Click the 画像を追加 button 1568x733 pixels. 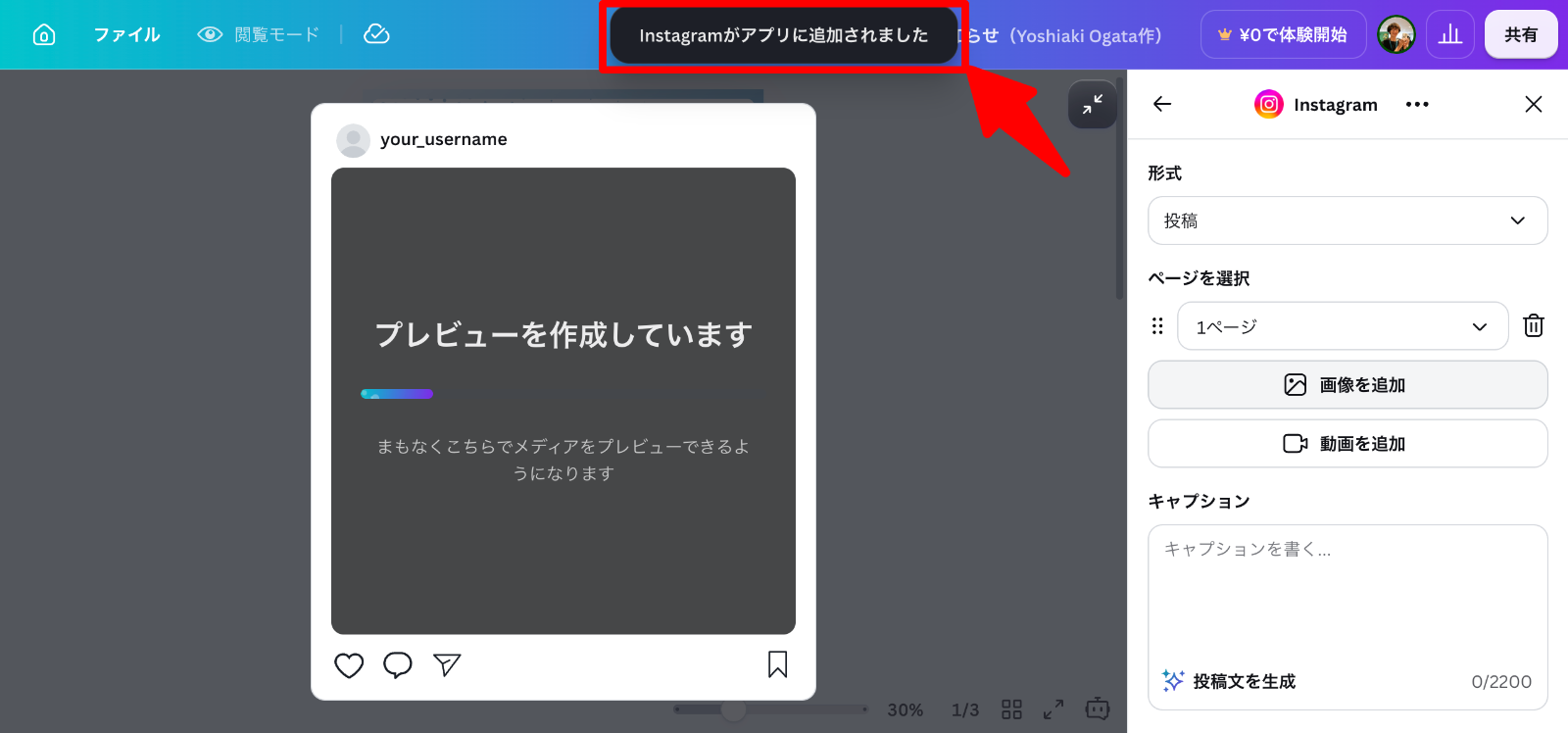pyautogui.click(x=1347, y=385)
